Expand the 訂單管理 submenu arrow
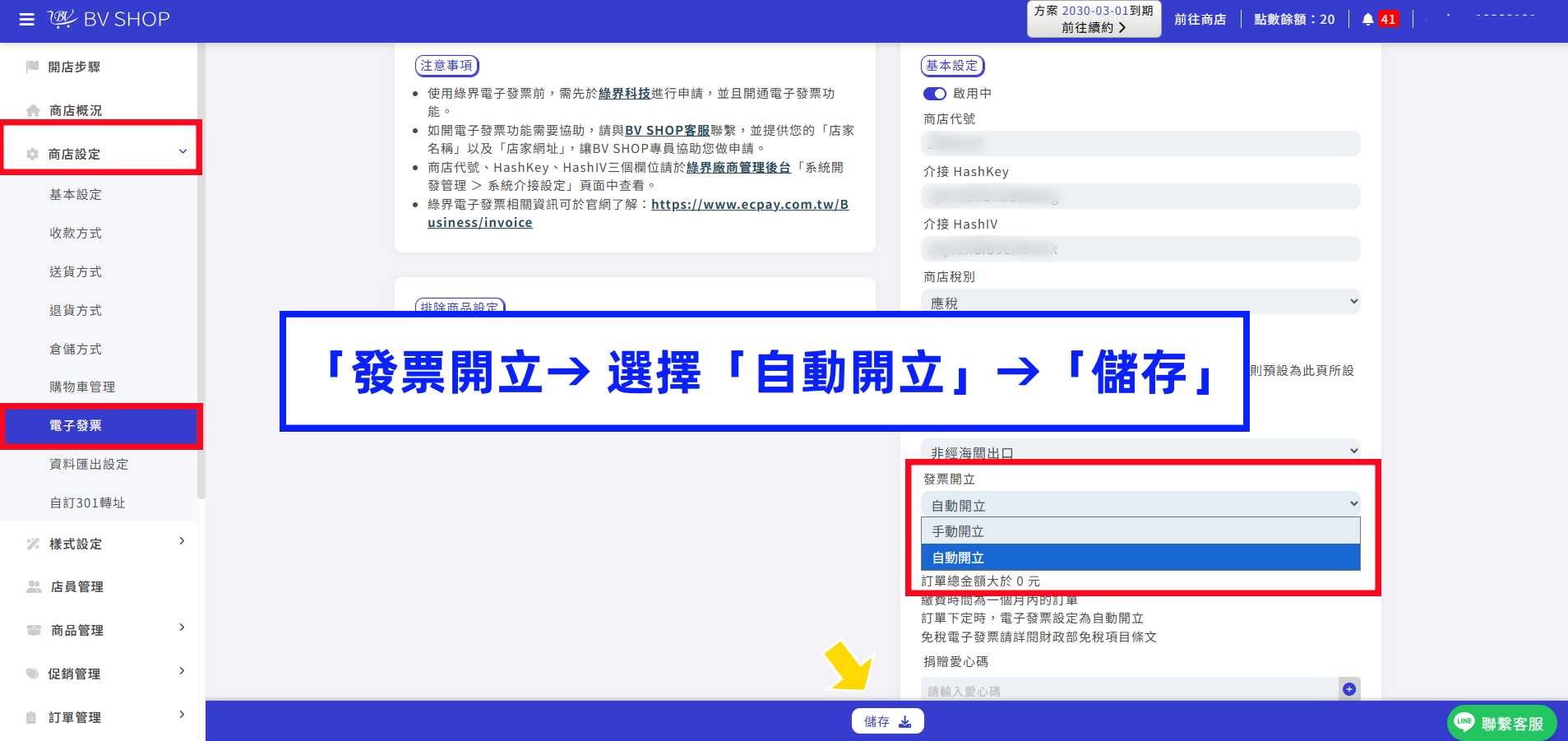The height and width of the screenshot is (741, 1568). click(x=182, y=715)
